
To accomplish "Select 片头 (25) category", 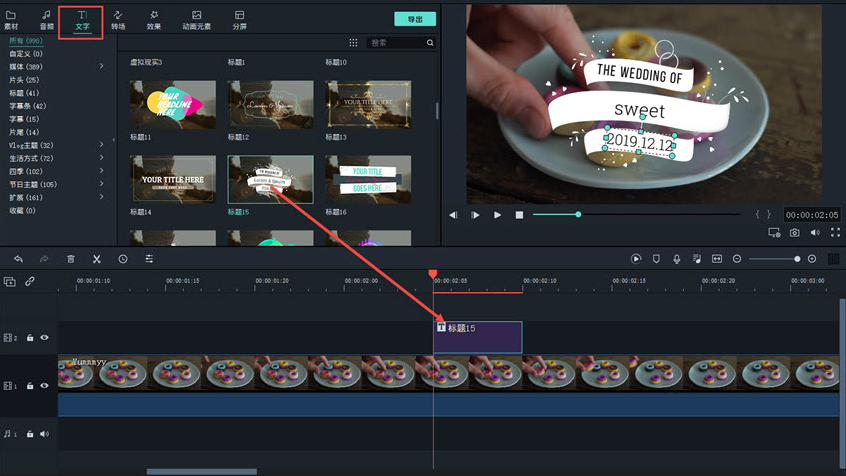I will point(24,79).
